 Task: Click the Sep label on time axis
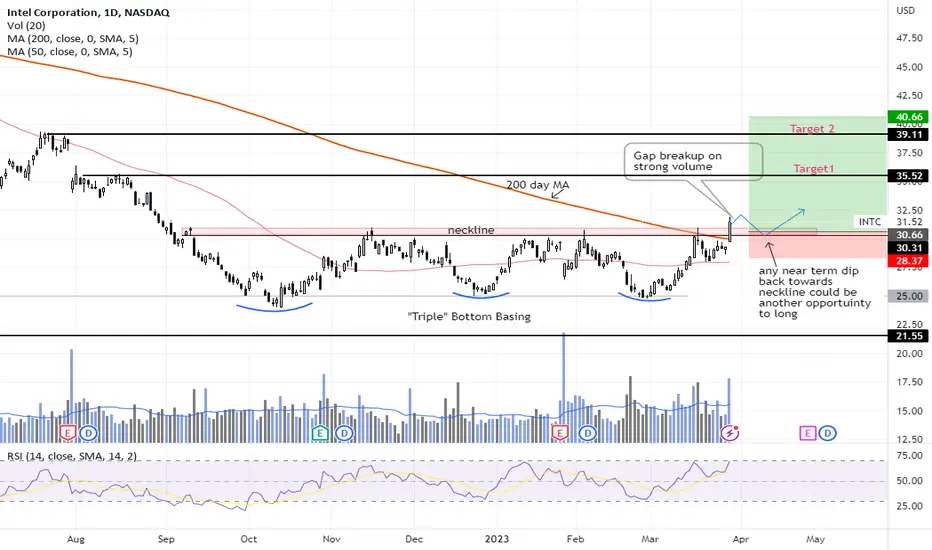pyautogui.click(x=166, y=539)
